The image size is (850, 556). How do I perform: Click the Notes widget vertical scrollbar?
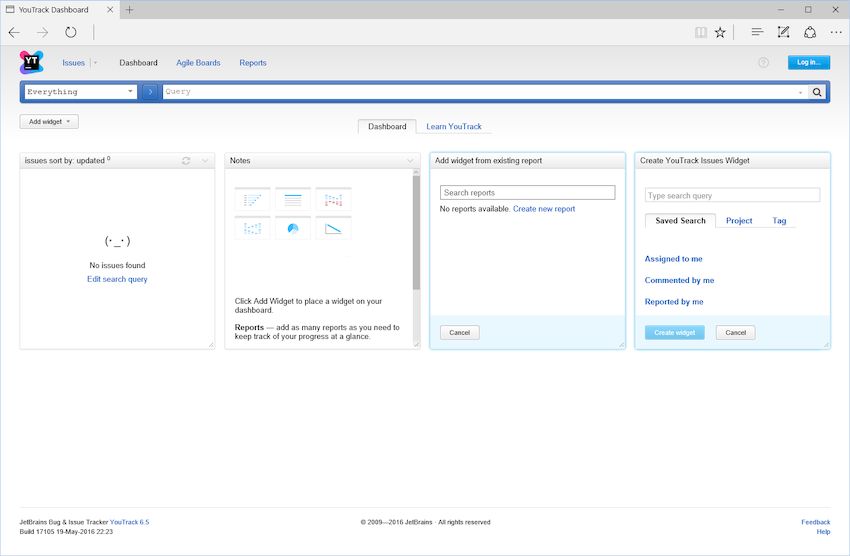click(416, 232)
